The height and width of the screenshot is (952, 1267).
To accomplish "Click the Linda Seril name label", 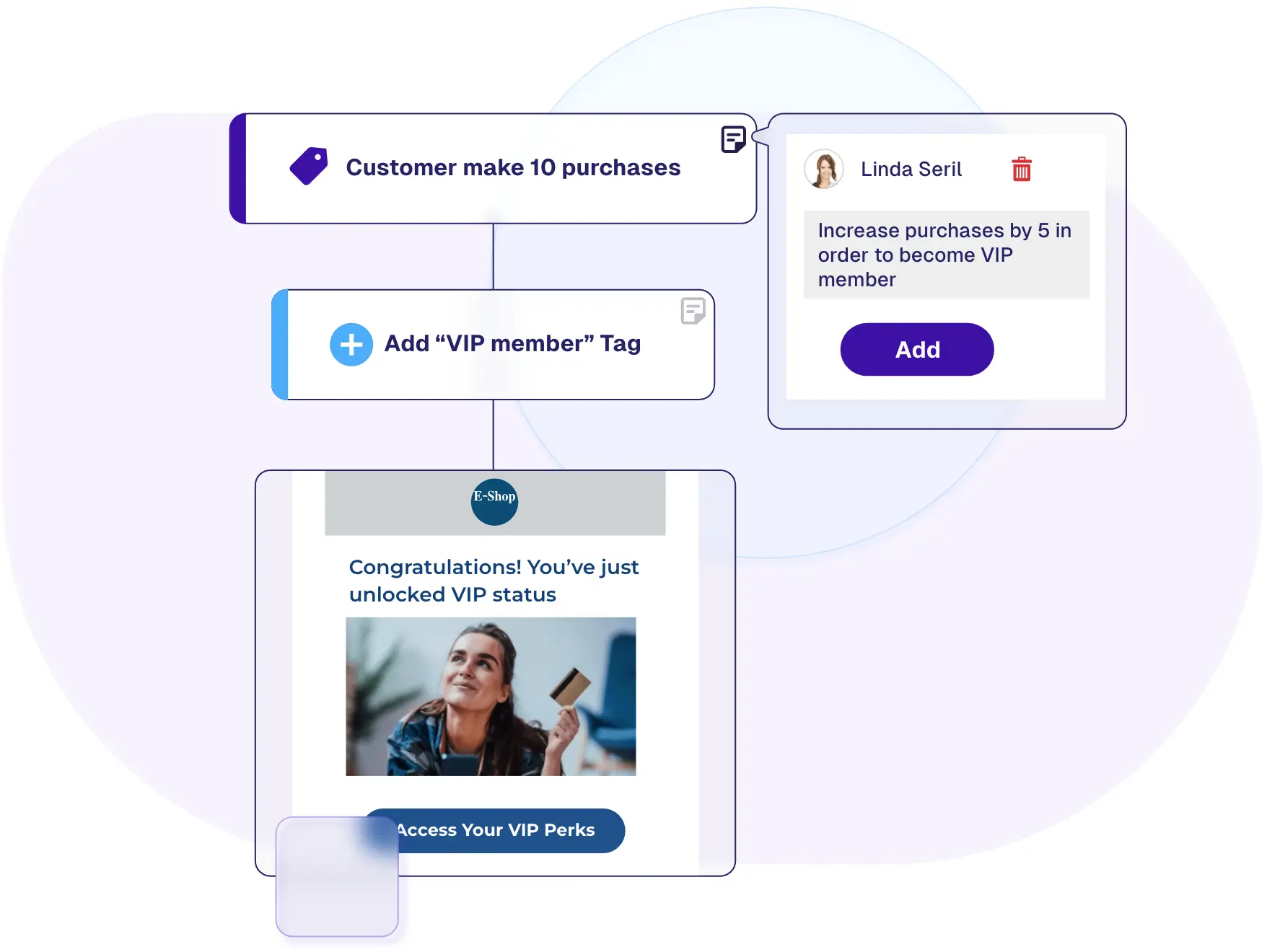I will (911, 169).
